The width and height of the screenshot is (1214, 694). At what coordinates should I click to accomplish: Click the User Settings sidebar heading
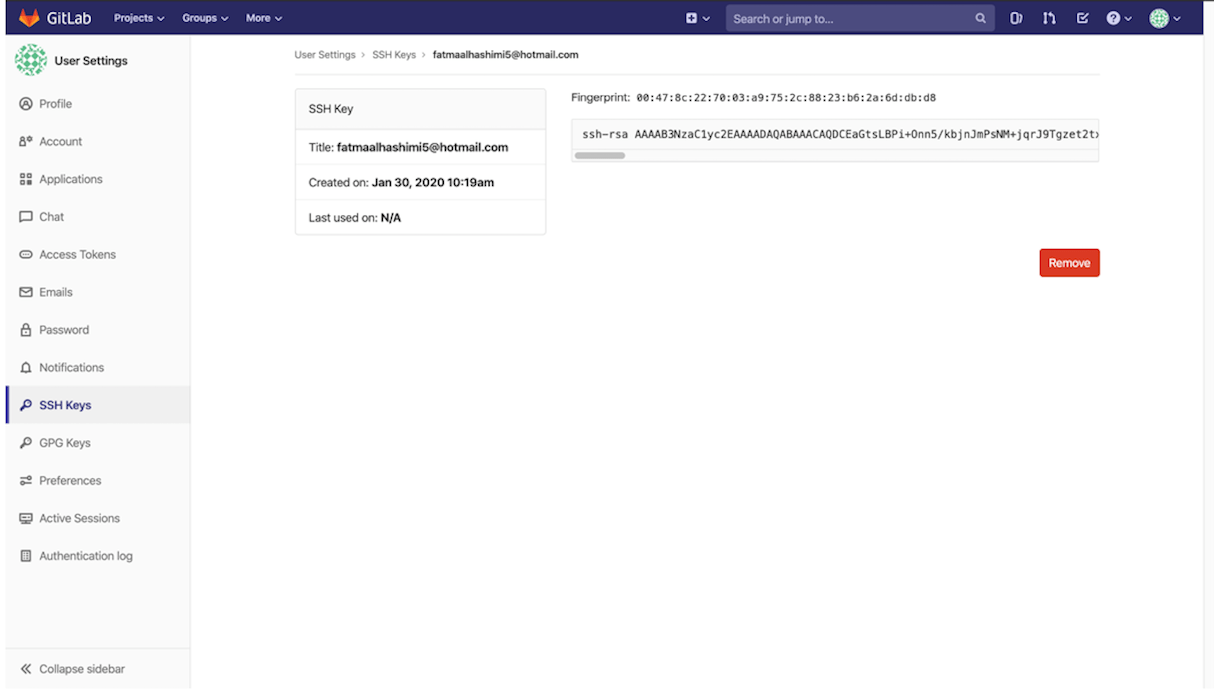[x=91, y=61]
